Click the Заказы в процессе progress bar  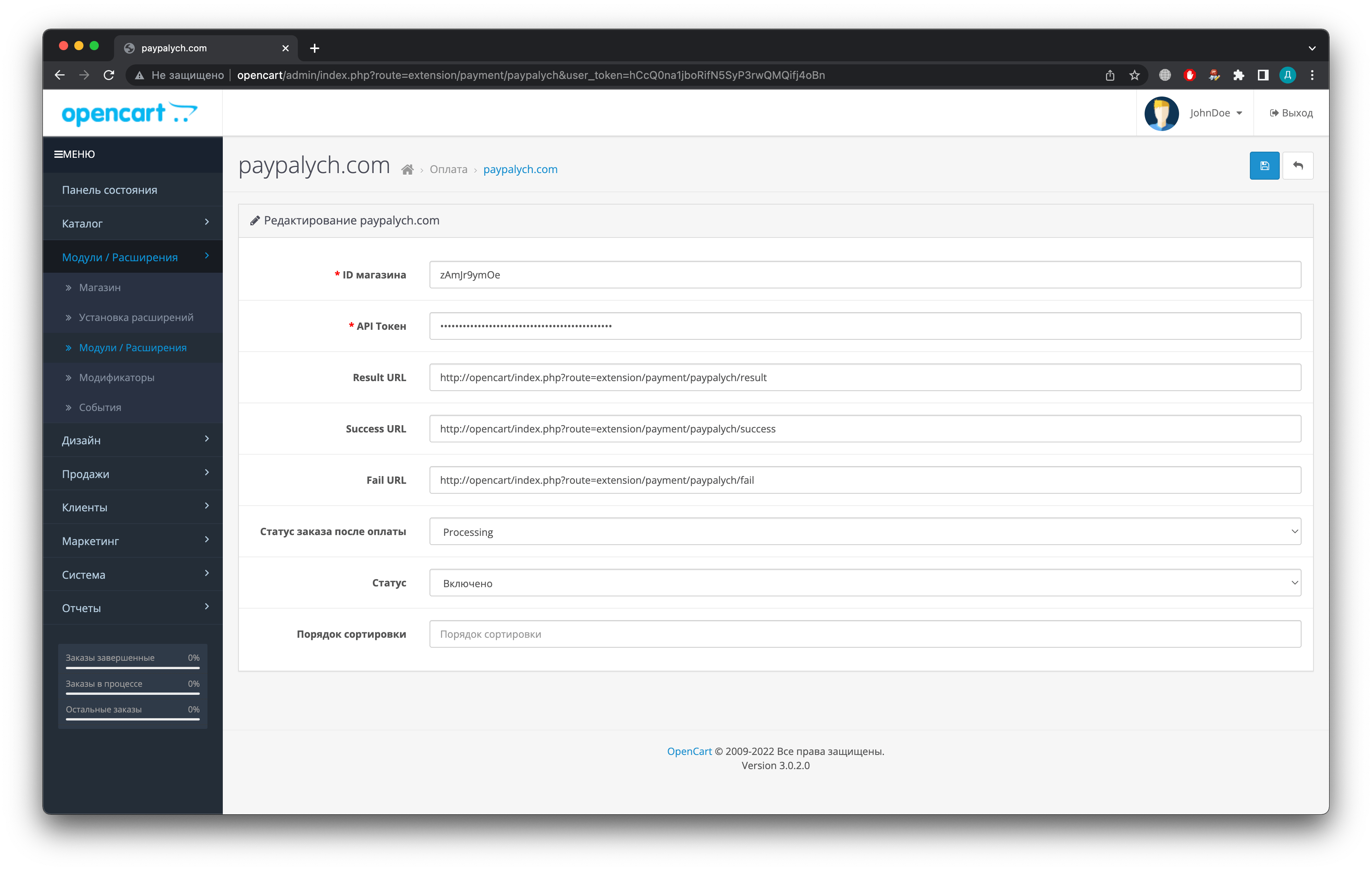pos(132,693)
